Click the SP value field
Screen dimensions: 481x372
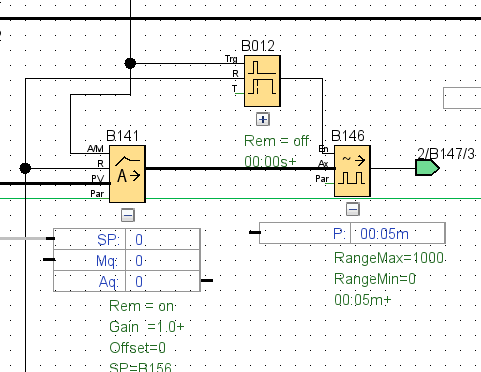[x=163, y=239]
